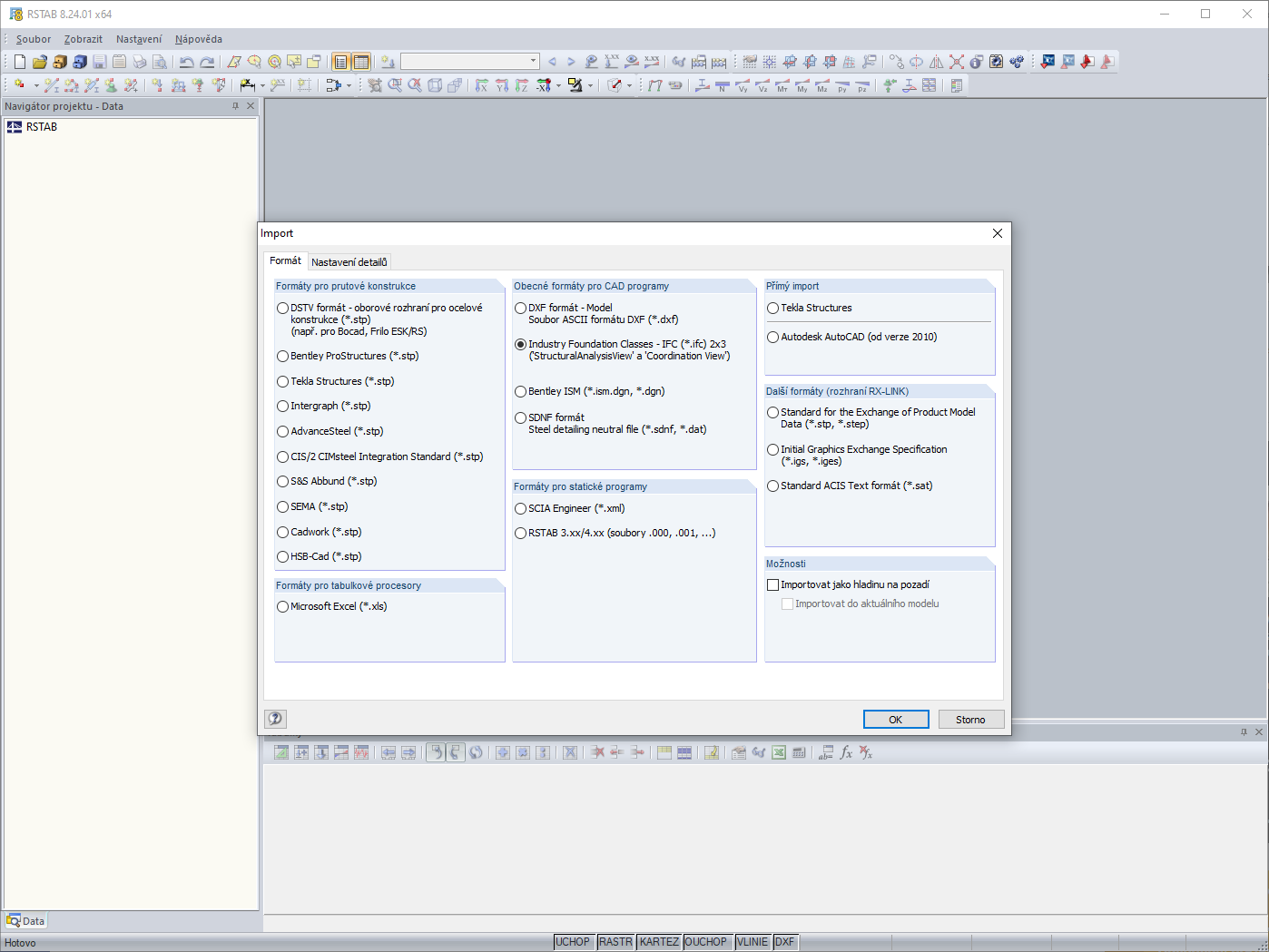
Task: Click the Export to Excel icon in table toolbar
Action: point(779,752)
